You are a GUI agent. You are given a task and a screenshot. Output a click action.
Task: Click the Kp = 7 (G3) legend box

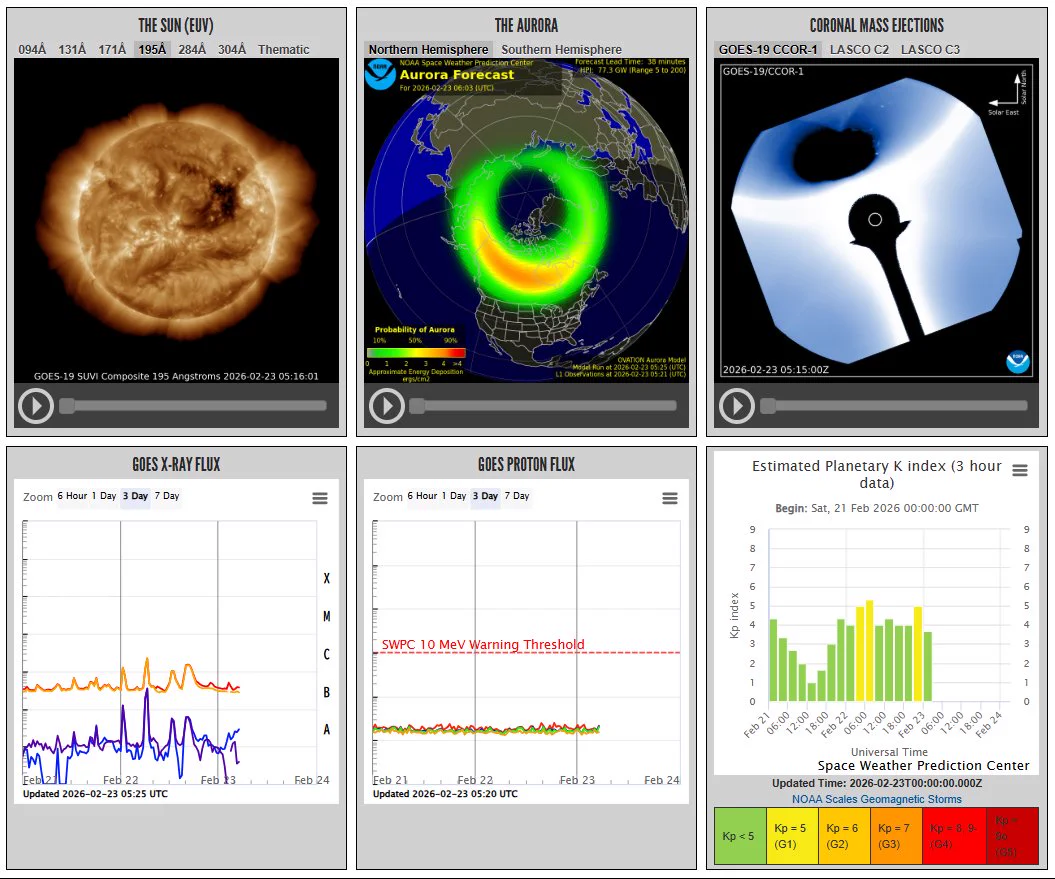(x=896, y=836)
